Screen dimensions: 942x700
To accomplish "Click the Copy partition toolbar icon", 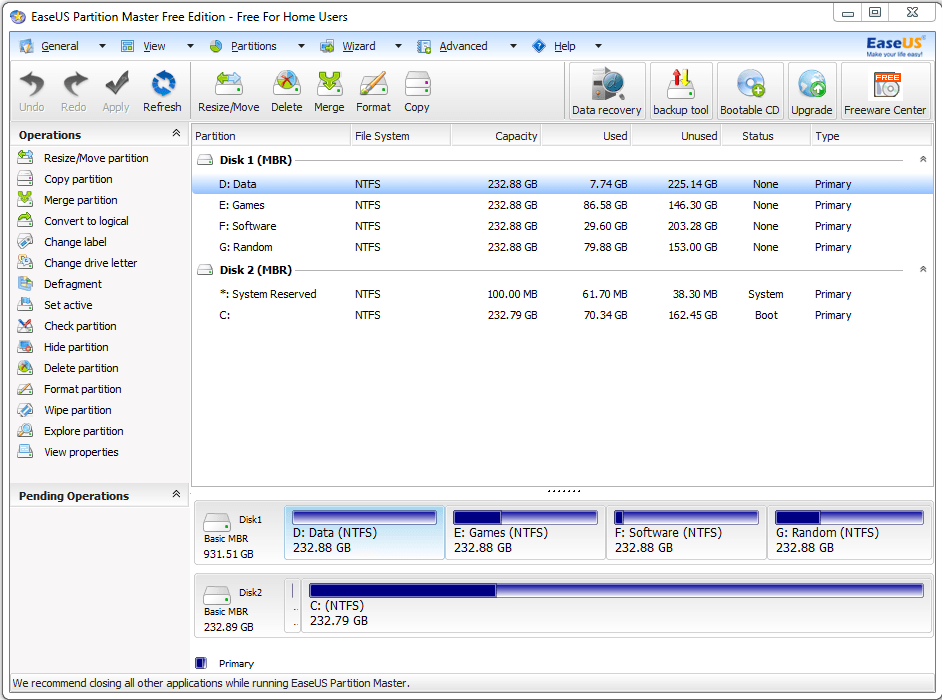I will pos(417,90).
